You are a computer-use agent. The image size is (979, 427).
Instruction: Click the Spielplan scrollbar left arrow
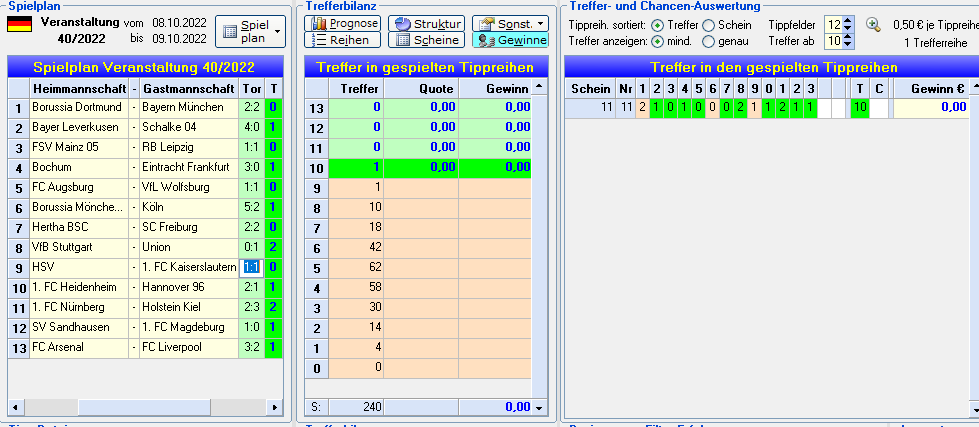(x=15, y=407)
